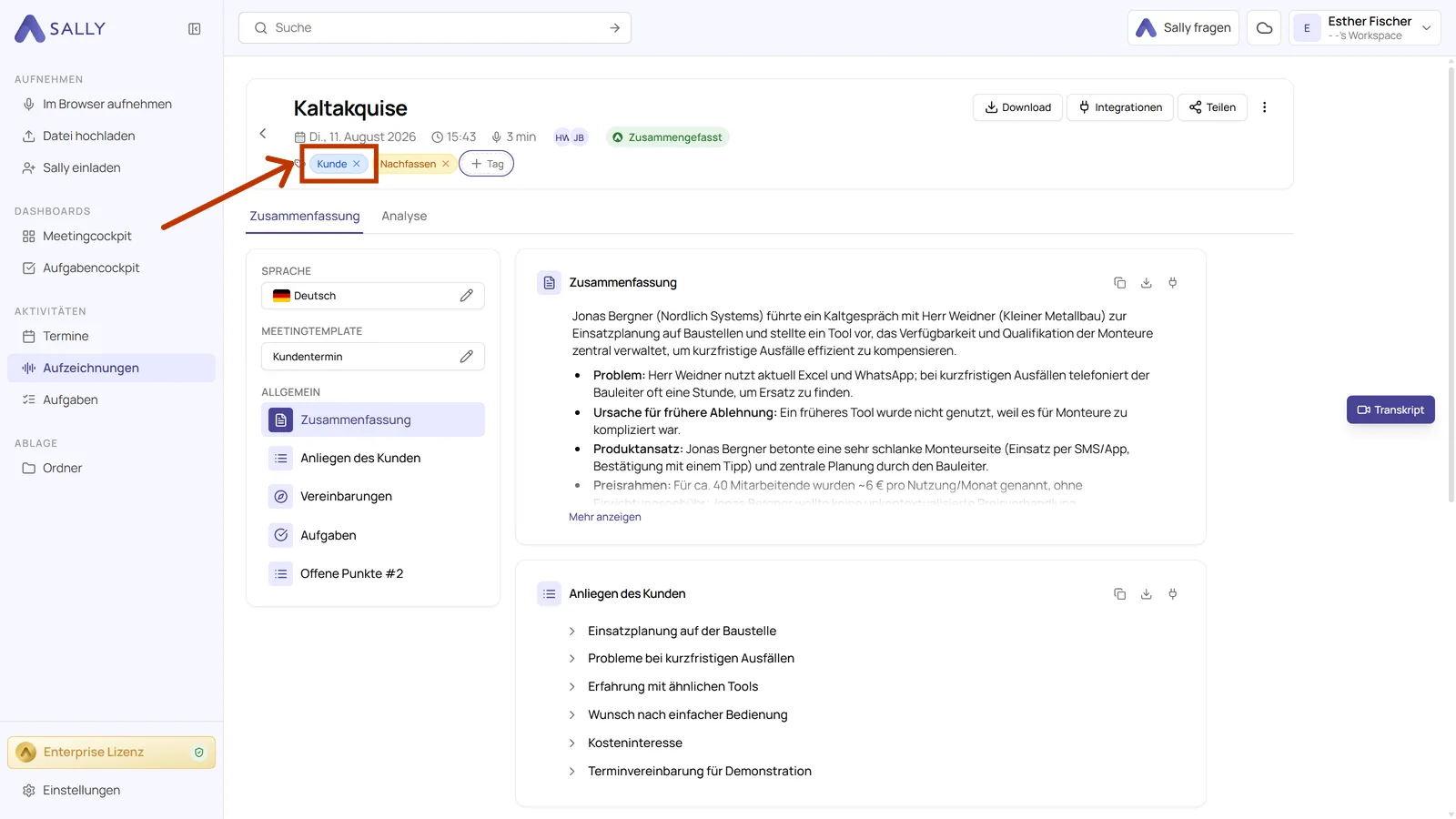
Task: Copy the Zusammenfassung section content
Action: pyautogui.click(x=1119, y=283)
